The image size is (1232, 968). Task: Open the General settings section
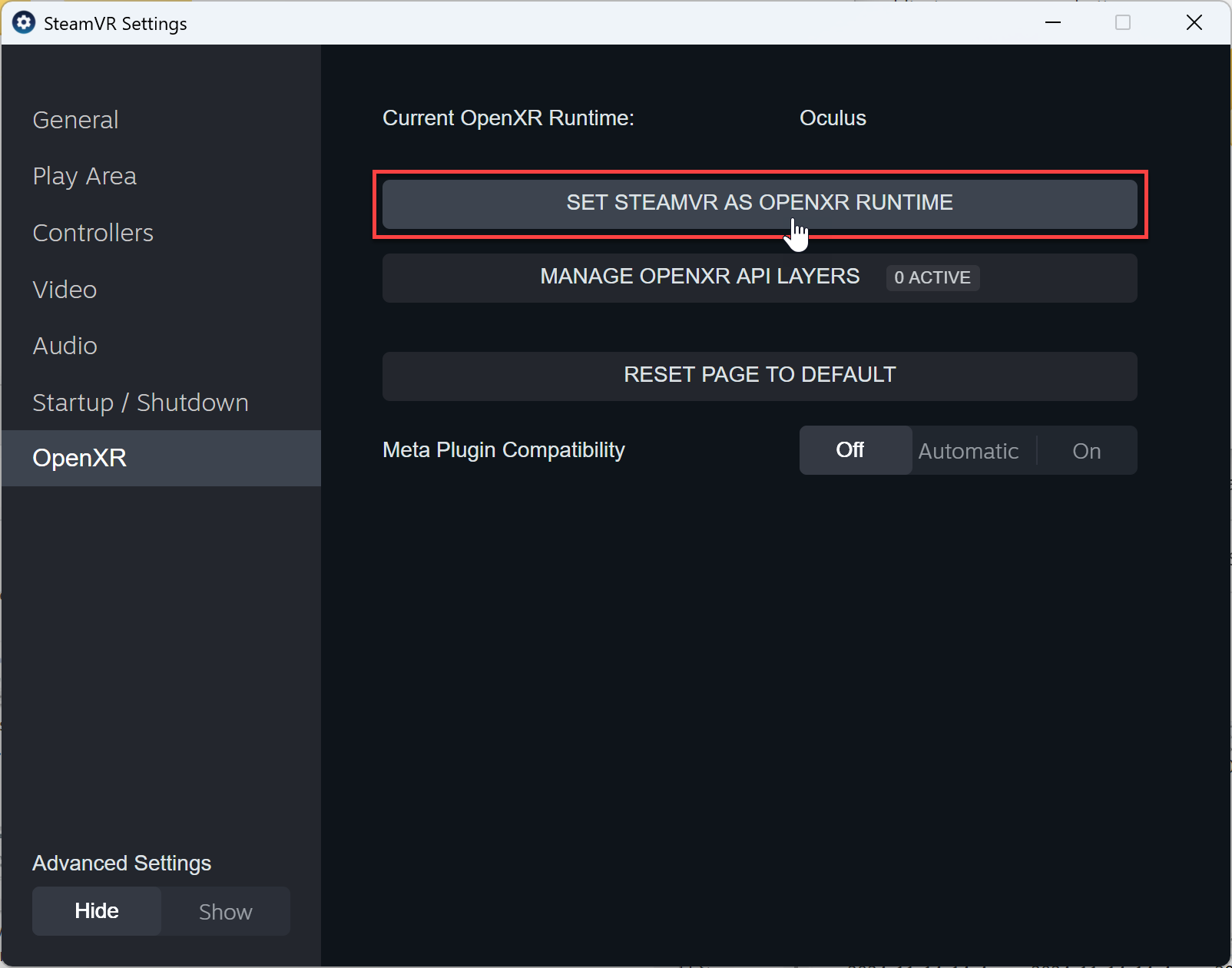(x=75, y=120)
